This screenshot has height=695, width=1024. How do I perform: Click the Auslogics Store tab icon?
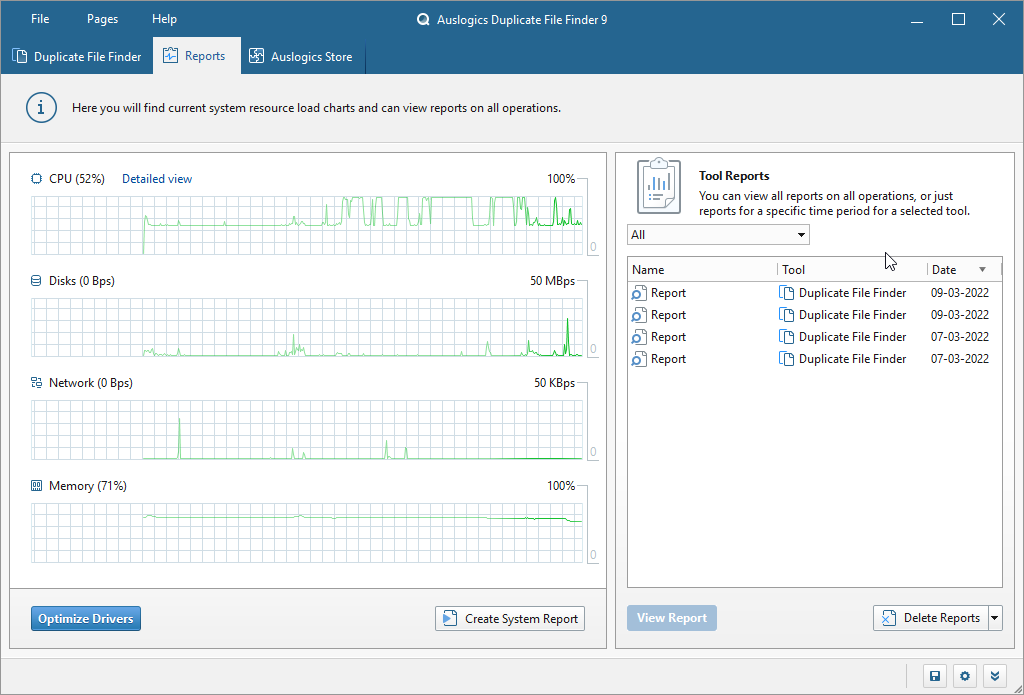[257, 56]
